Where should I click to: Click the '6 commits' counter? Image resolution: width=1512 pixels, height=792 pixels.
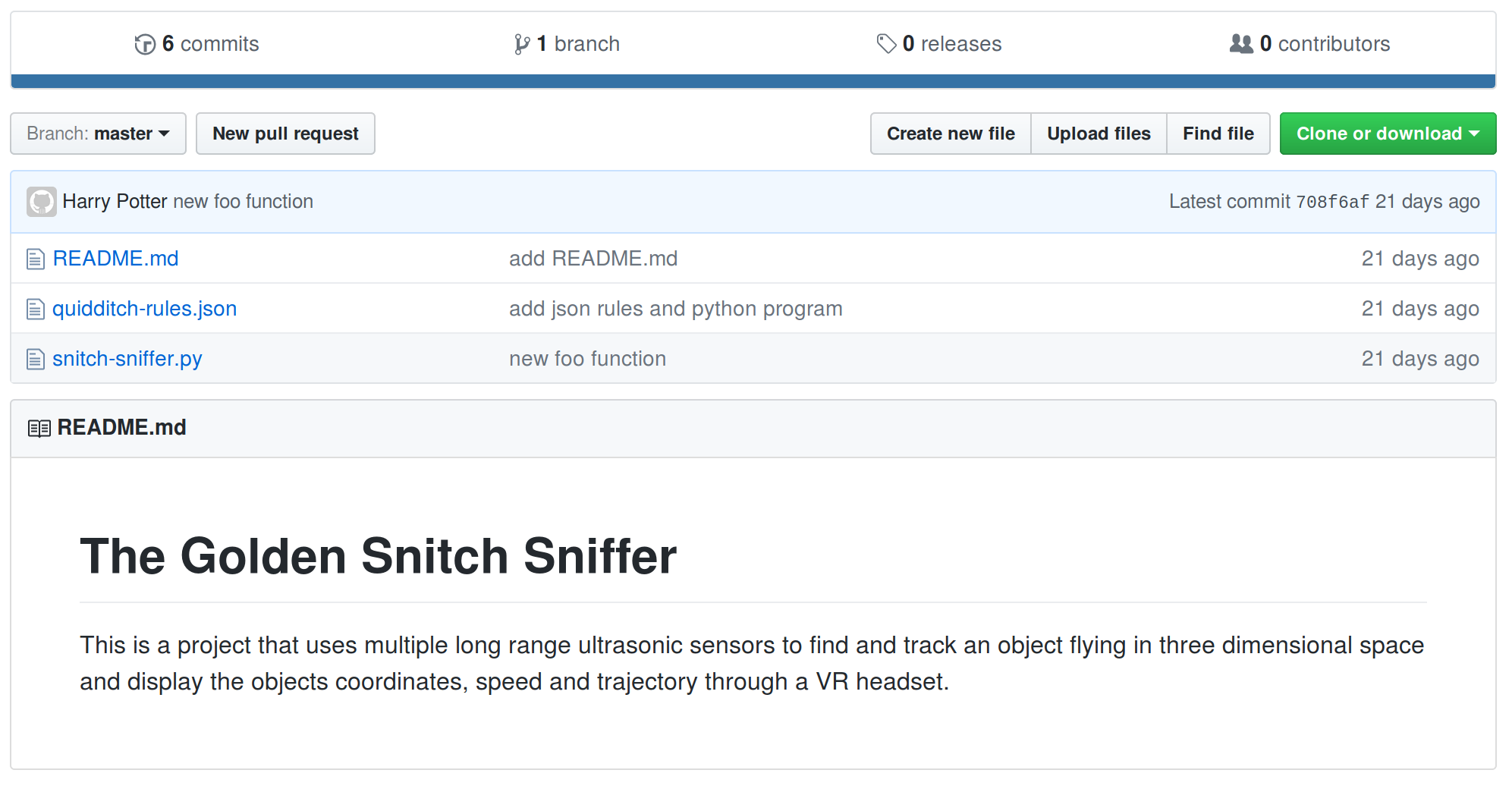pos(209,44)
